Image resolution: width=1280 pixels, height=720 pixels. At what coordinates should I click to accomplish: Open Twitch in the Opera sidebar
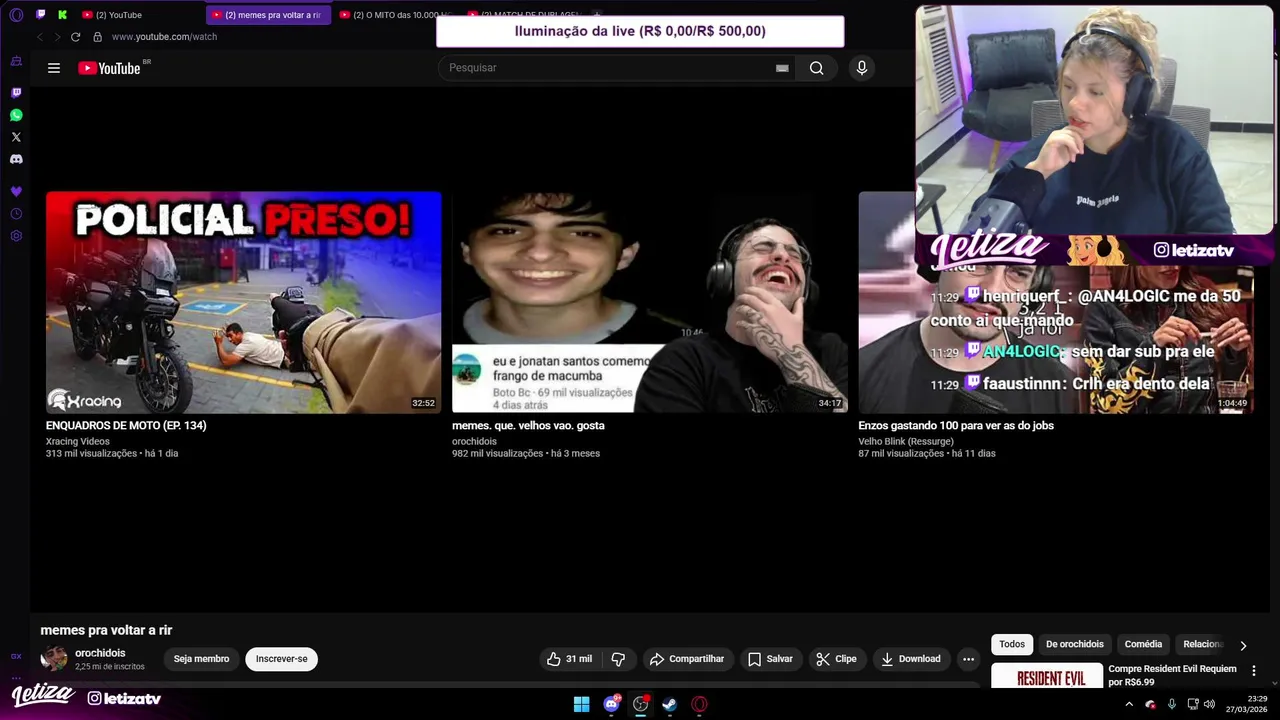[x=16, y=93]
